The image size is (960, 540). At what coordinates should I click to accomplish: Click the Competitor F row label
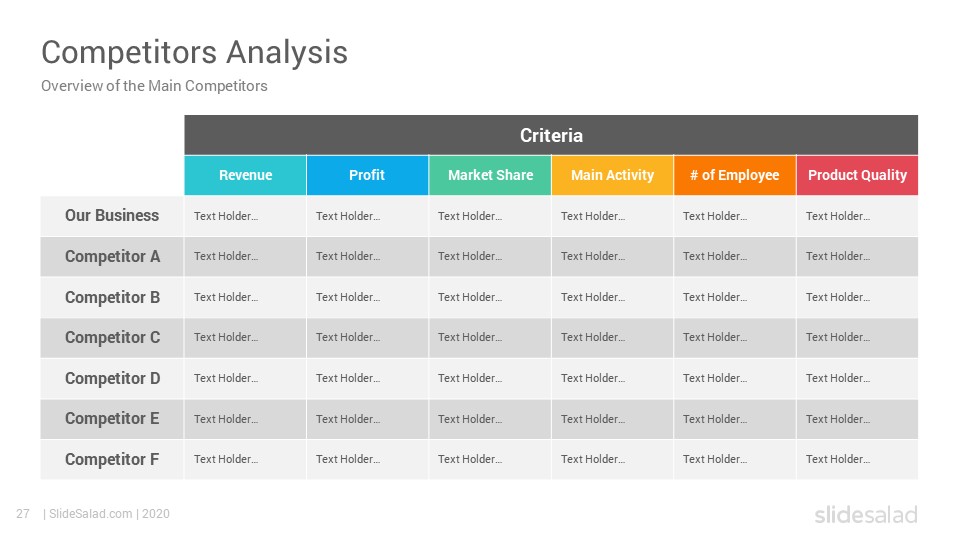point(112,459)
